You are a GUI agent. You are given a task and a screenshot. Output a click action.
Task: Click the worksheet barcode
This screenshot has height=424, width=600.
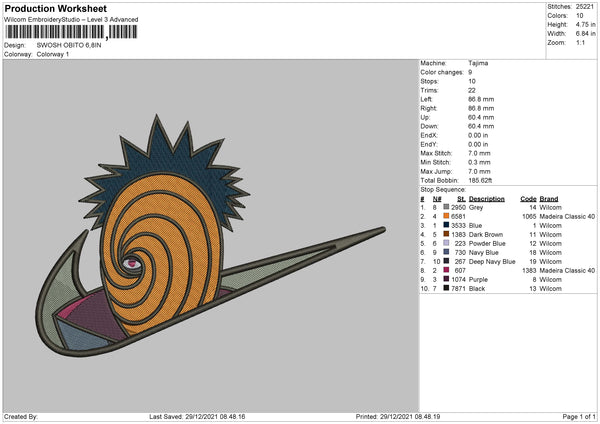(71, 32)
